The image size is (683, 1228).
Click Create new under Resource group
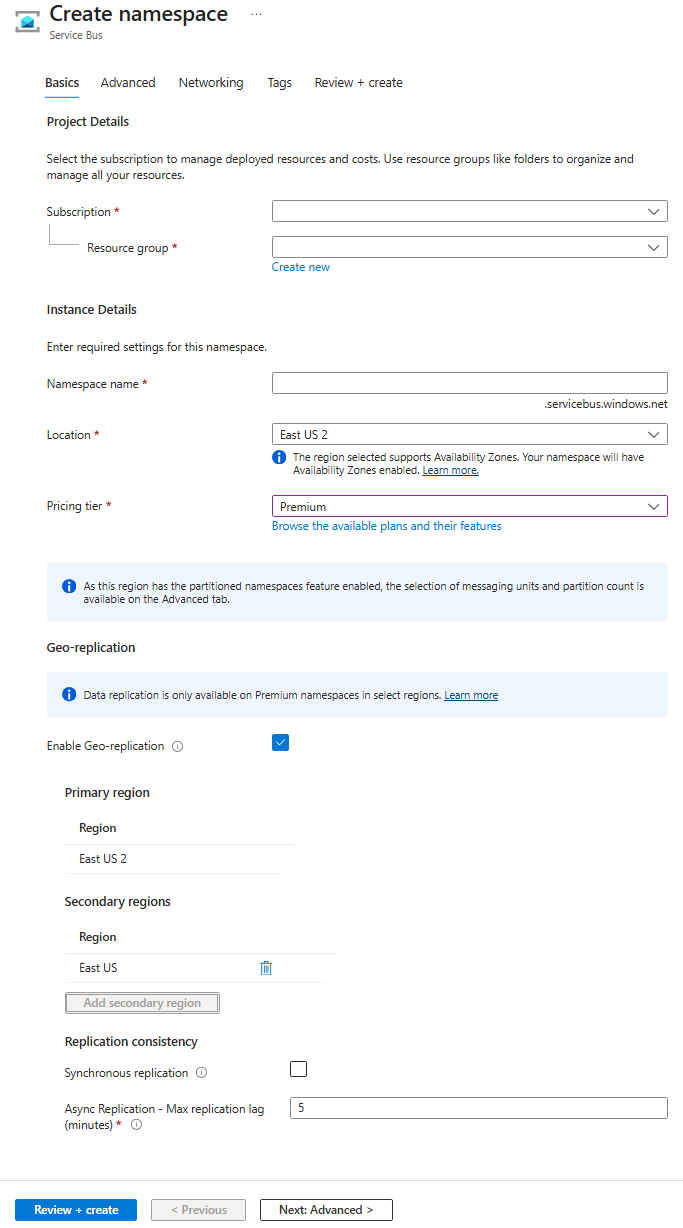(300, 266)
